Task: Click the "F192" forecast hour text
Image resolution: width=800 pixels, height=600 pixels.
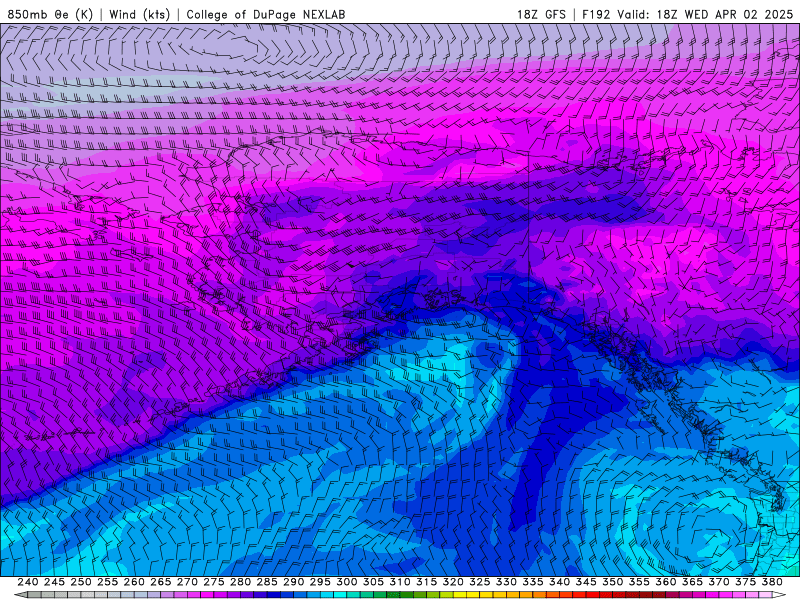Action: coord(596,14)
